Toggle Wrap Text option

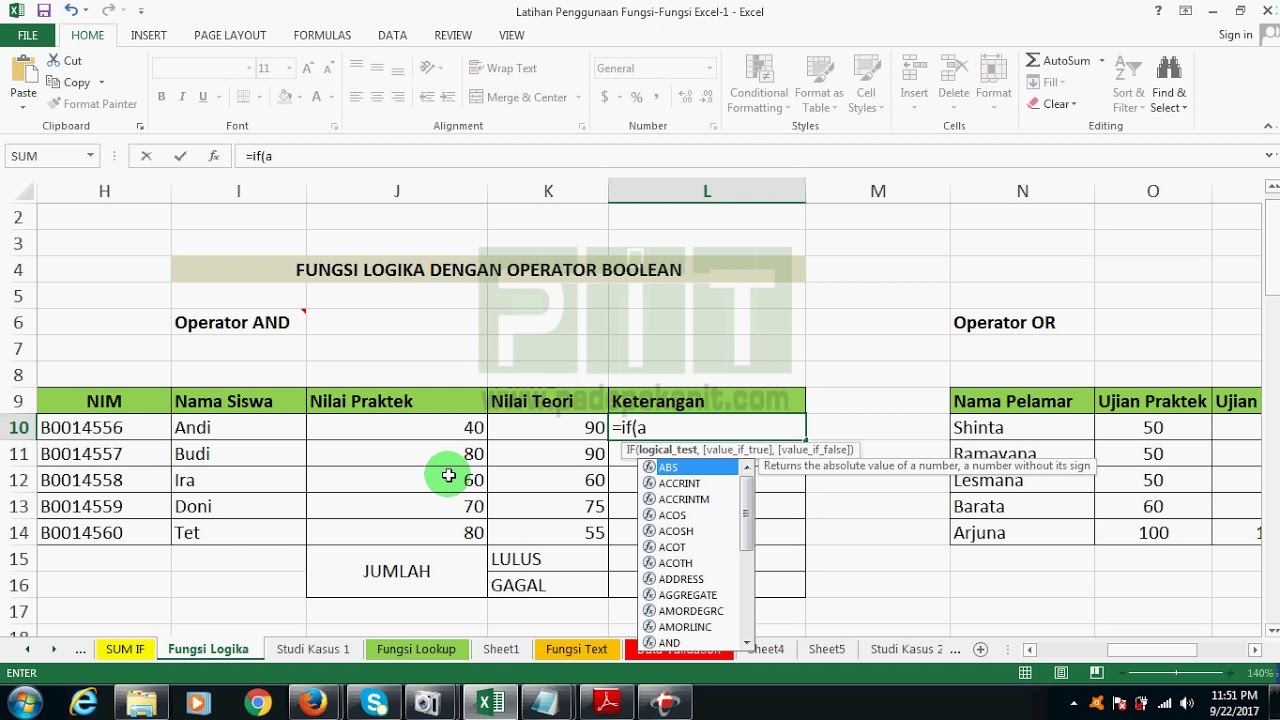pos(502,68)
